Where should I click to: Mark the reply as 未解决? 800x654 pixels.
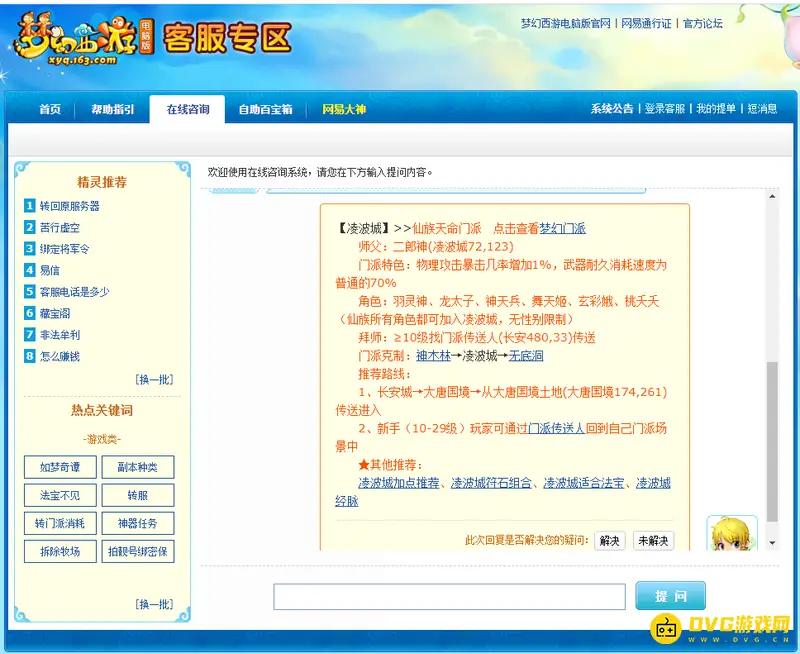pos(653,541)
